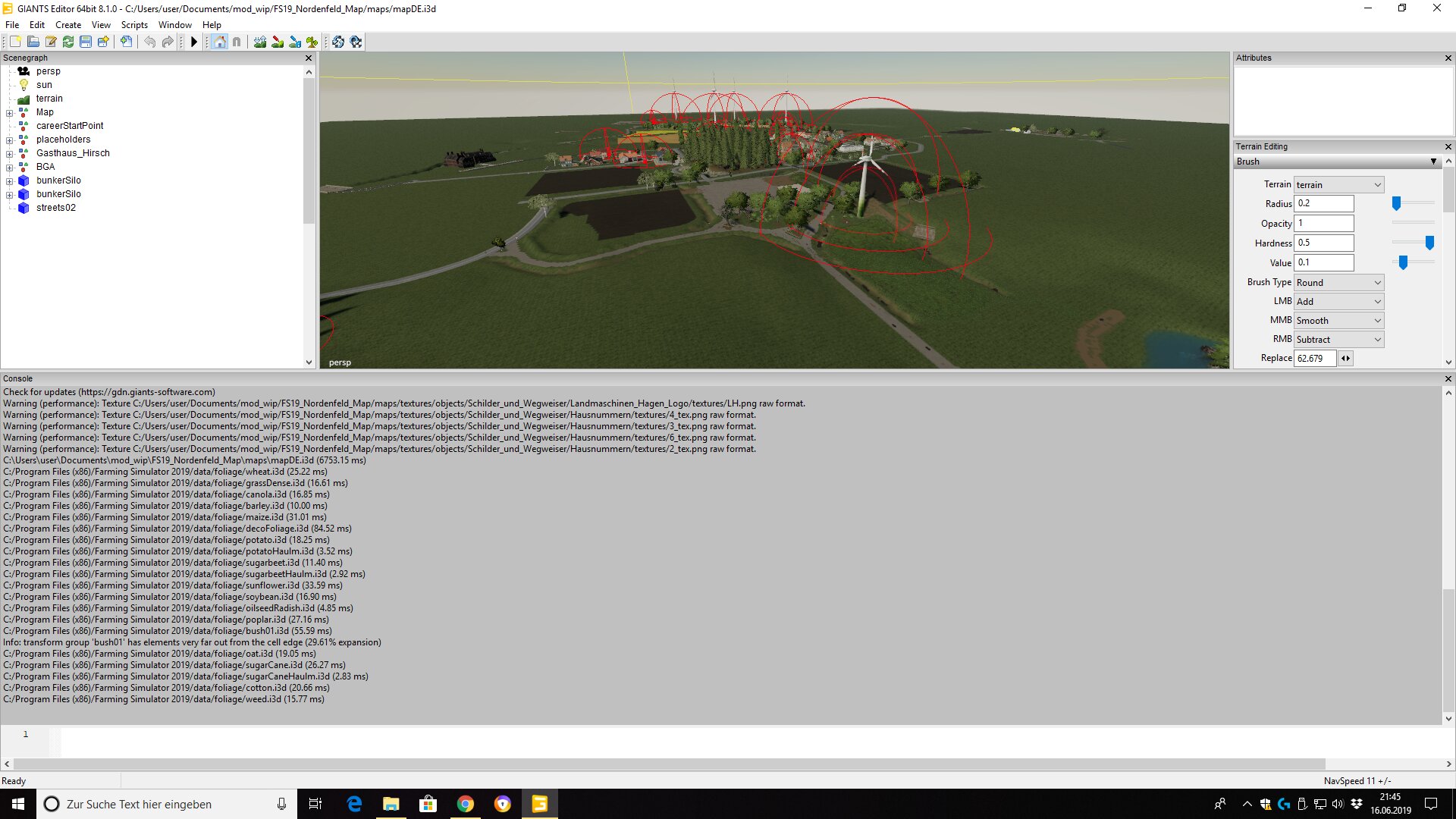
Task: Click the green reload arrows icon
Action: click(68, 42)
